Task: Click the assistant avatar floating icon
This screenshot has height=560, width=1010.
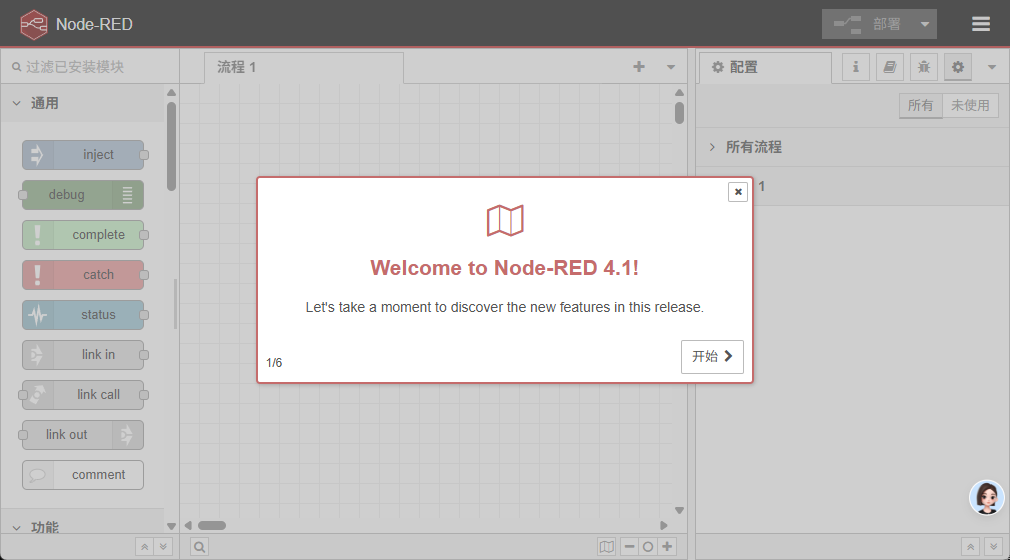Action: pos(987,497)
